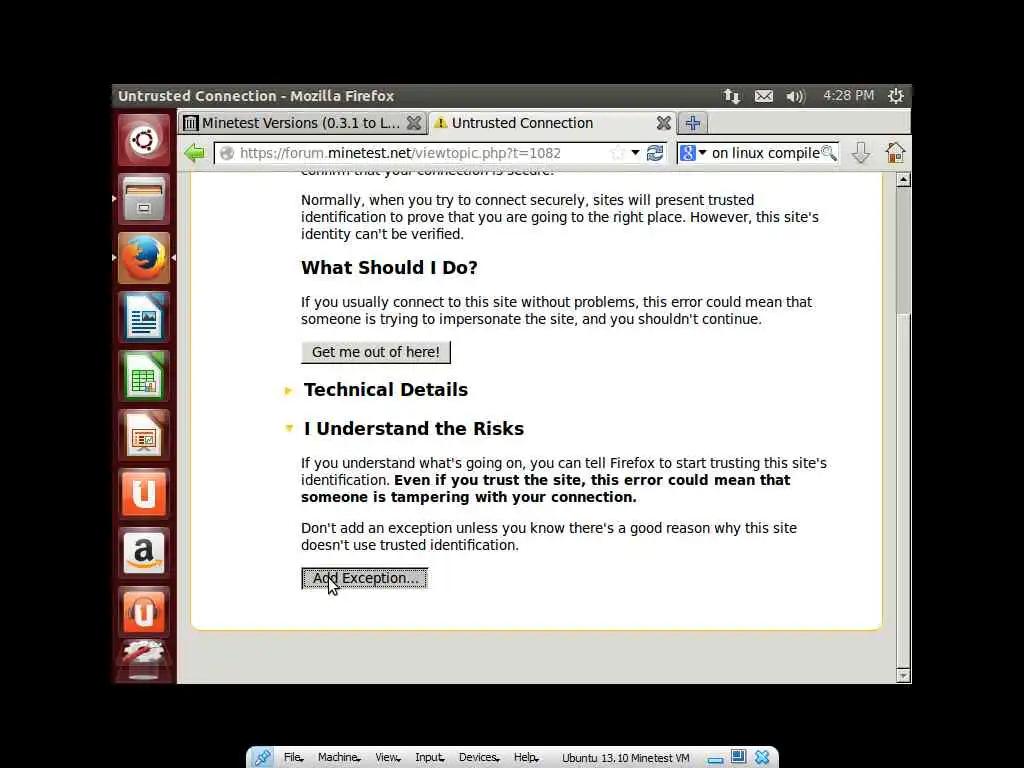This screenshot has width=1024, height=768.
Task: Click the VirtualBox toolbar pin icon
Action: (x=263, y=758)
